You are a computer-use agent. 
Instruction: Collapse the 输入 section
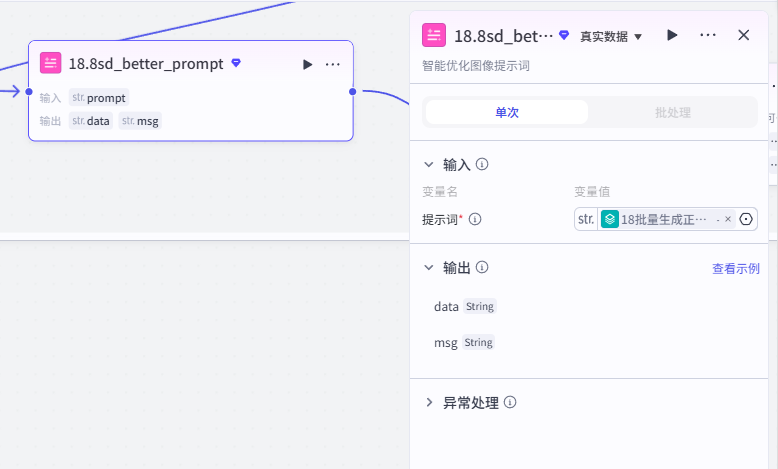click(429, 164)
